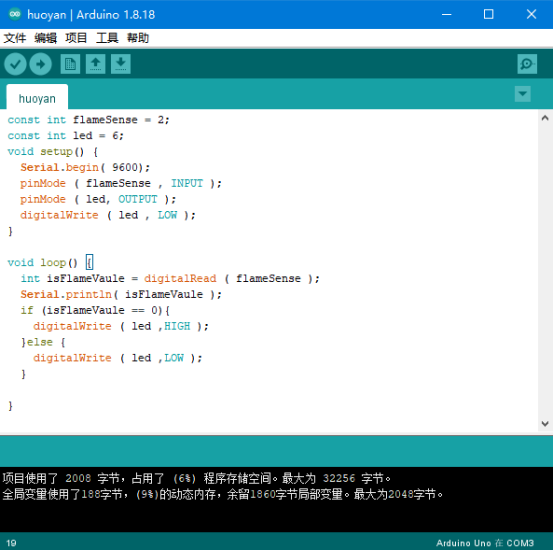The image size is (554, 550).
Task: Save sketch with the down-arrow icon
Action: point(121,64)
